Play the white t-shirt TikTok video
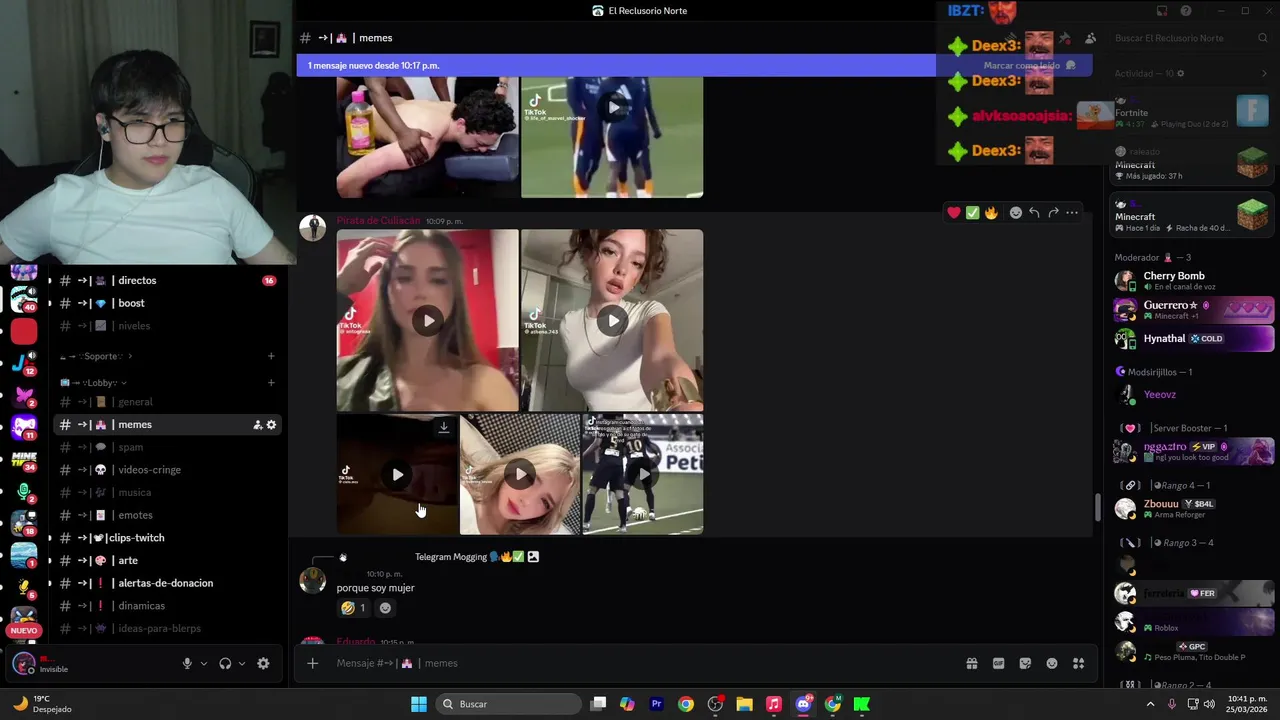1280x720 pixels. coord(612,321)
